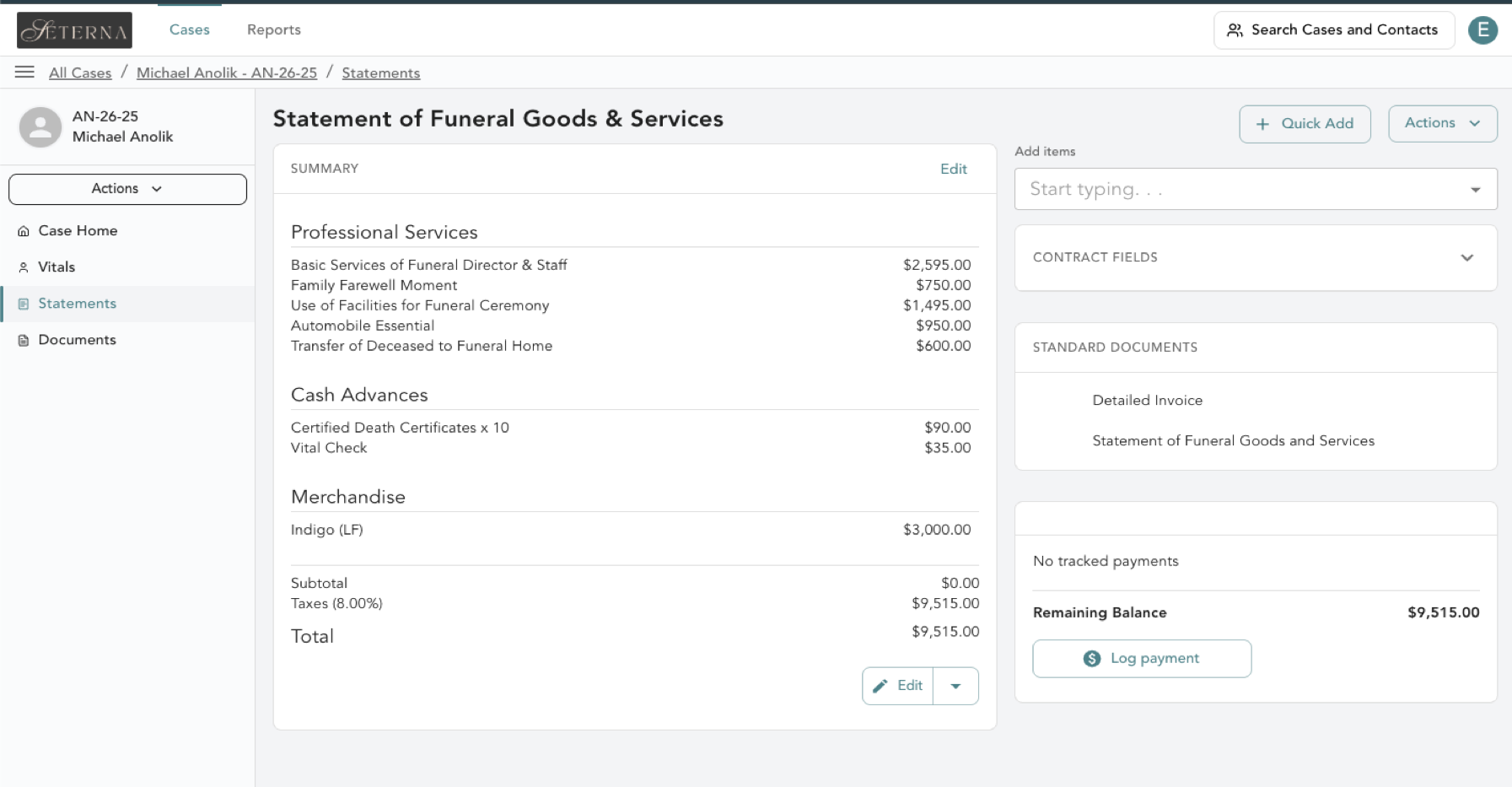Image resolution: width=1512 pixels, height=787 pixels.
Task: Open the Reports tab
Action: point(274,30)
